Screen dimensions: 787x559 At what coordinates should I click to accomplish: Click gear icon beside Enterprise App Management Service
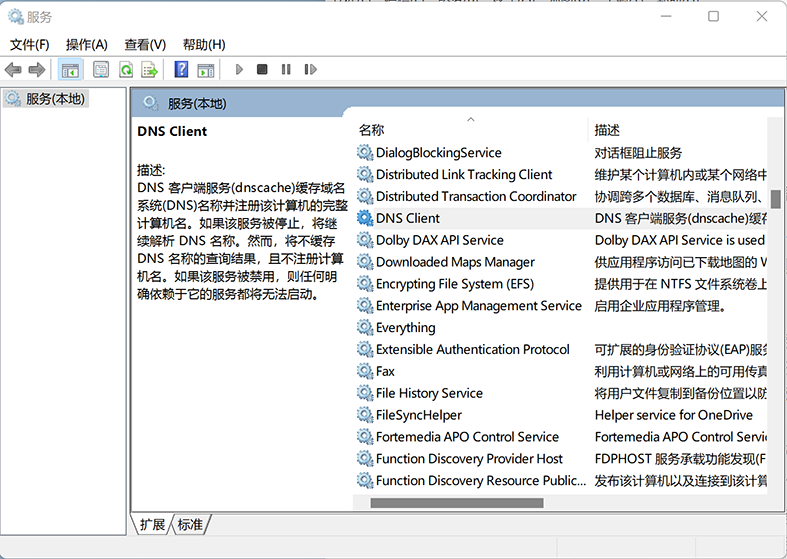pos(365,306)
